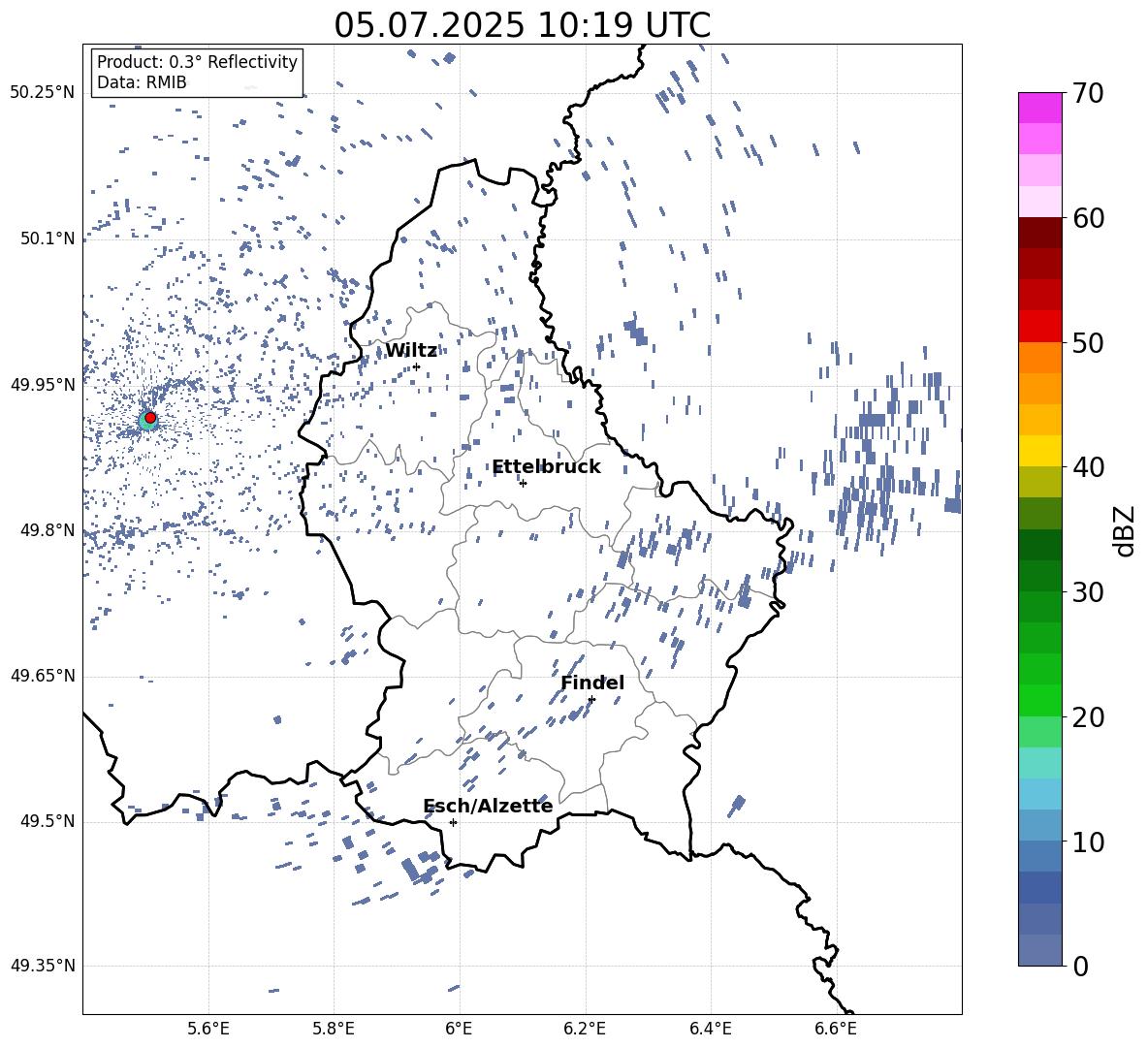Click the 6.2°E longitude label
The height and width of the screenshot is (1048, 1148).
[585, 1029]
